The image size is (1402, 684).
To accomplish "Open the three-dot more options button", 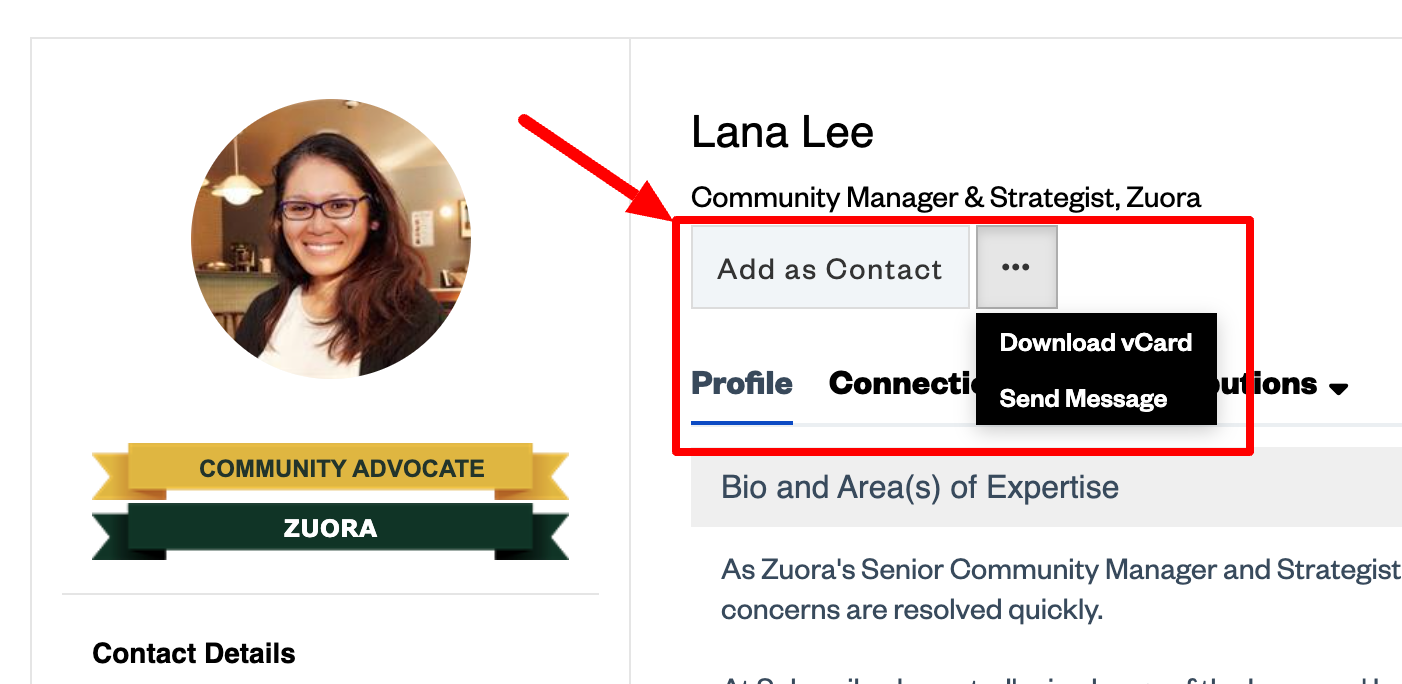I will coord(1016,267).
